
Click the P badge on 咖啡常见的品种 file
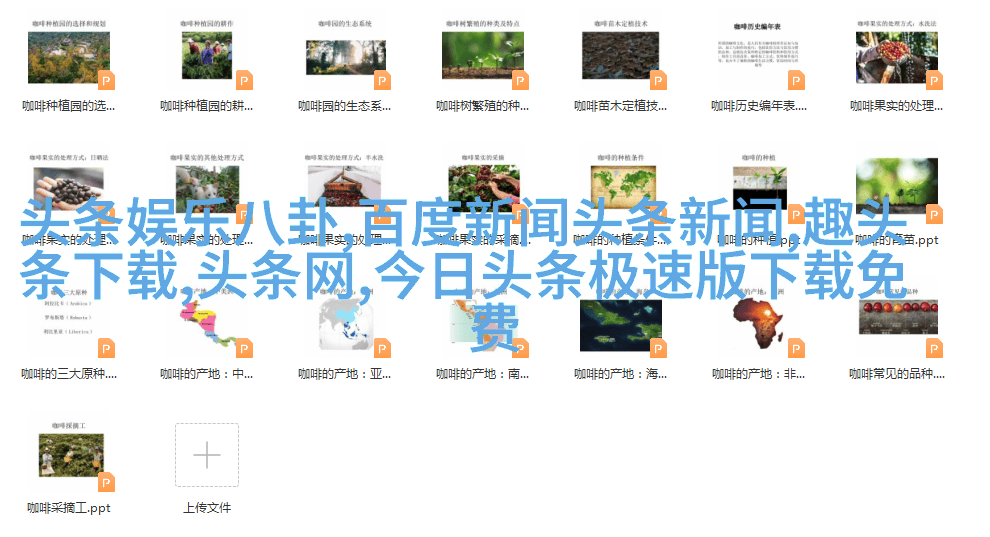tap(934, 348)
